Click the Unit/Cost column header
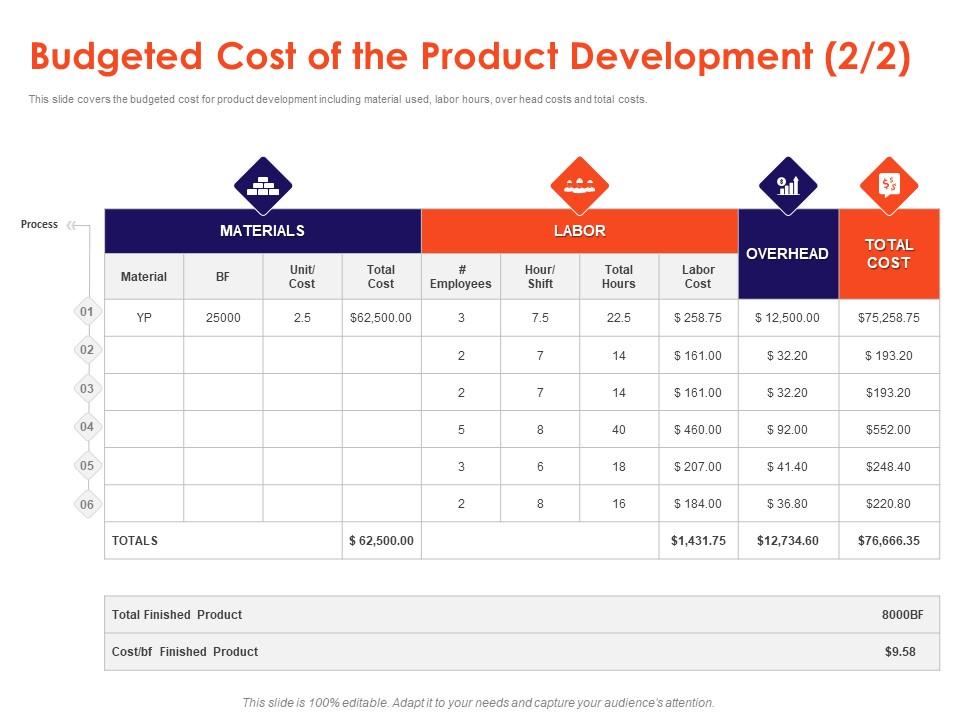This screenshot has width=960, height=720. point(302,277)
